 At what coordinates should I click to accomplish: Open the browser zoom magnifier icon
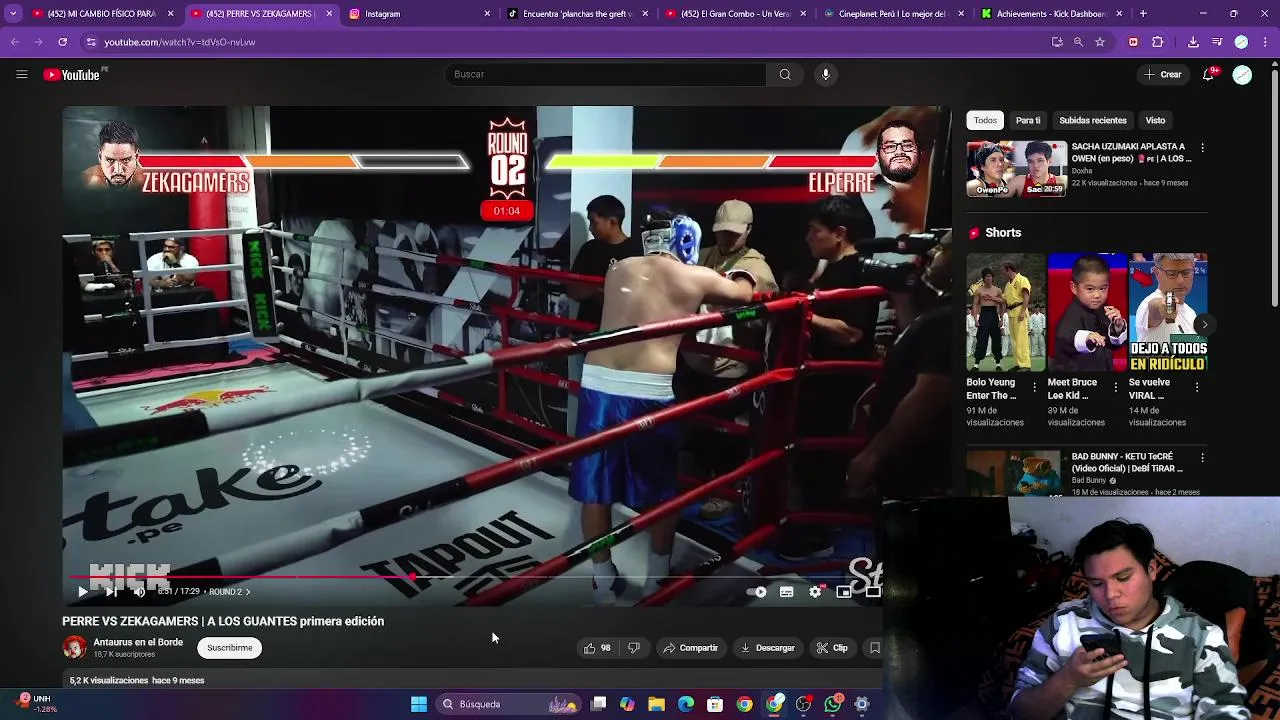(x=1078, y=42)
